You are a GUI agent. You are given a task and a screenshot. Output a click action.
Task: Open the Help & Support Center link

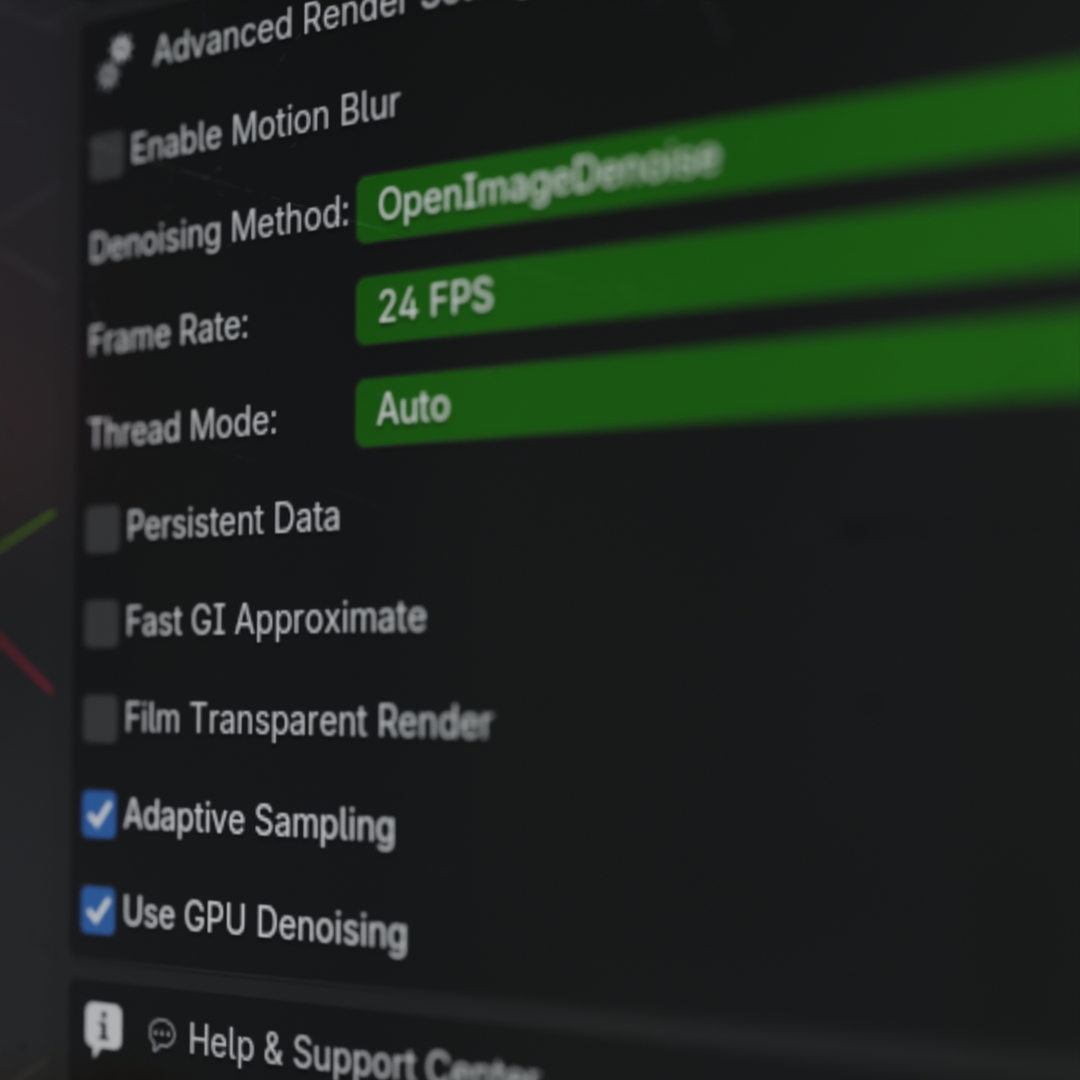tap(364, 1052)
